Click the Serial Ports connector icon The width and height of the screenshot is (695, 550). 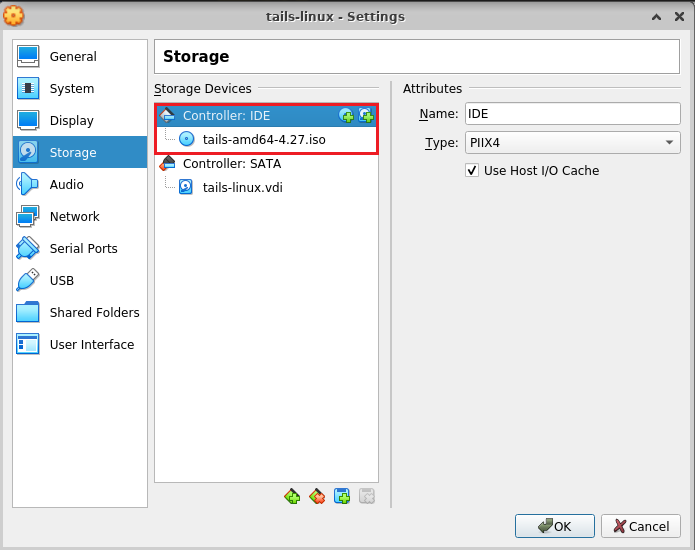click(x=28, y=248)
